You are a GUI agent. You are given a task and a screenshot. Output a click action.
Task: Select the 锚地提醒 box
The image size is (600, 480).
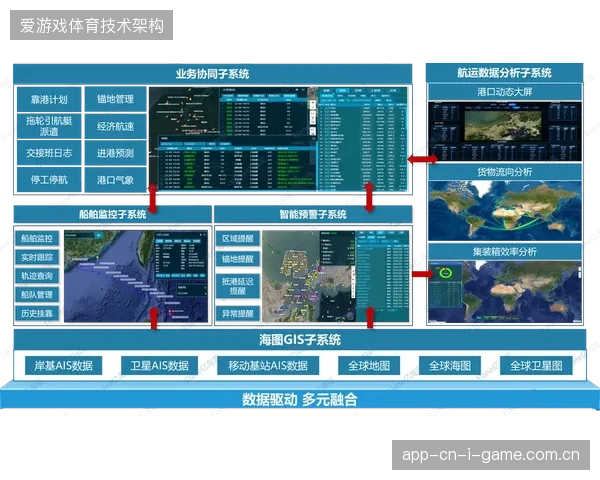point(238,259)
